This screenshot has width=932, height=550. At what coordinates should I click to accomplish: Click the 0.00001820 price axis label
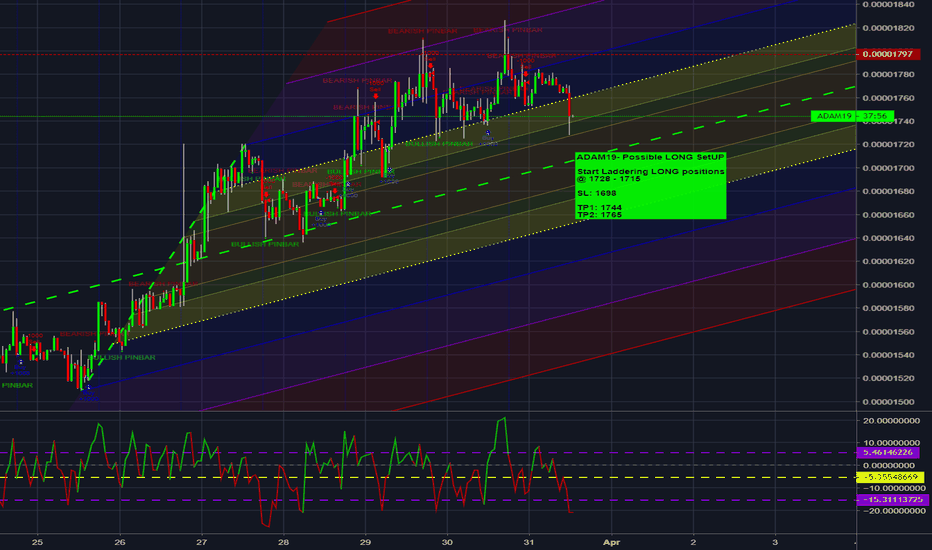pyautogui.click(x=888, y=28)
